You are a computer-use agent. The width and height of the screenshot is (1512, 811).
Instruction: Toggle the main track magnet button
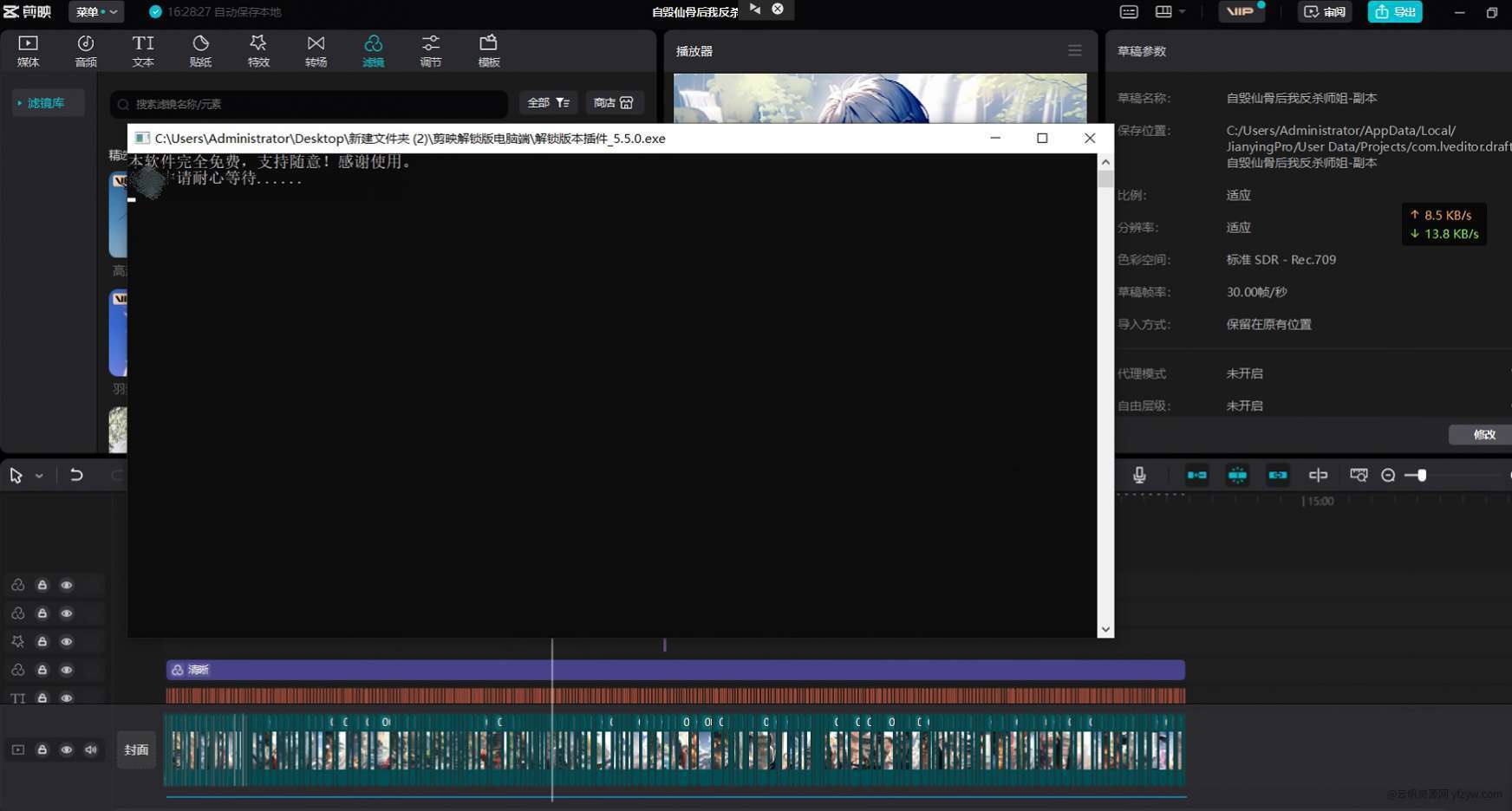1196,475
